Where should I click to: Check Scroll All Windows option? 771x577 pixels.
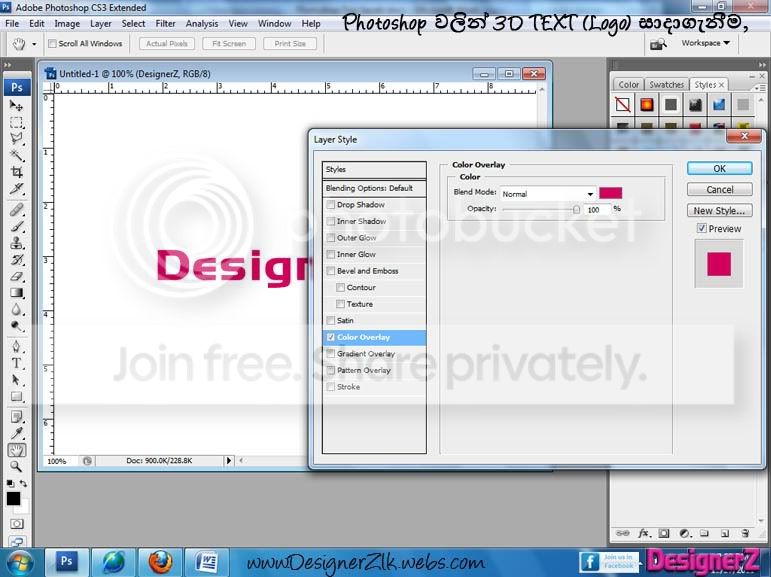pyautogui.click(x=52, y=44)
